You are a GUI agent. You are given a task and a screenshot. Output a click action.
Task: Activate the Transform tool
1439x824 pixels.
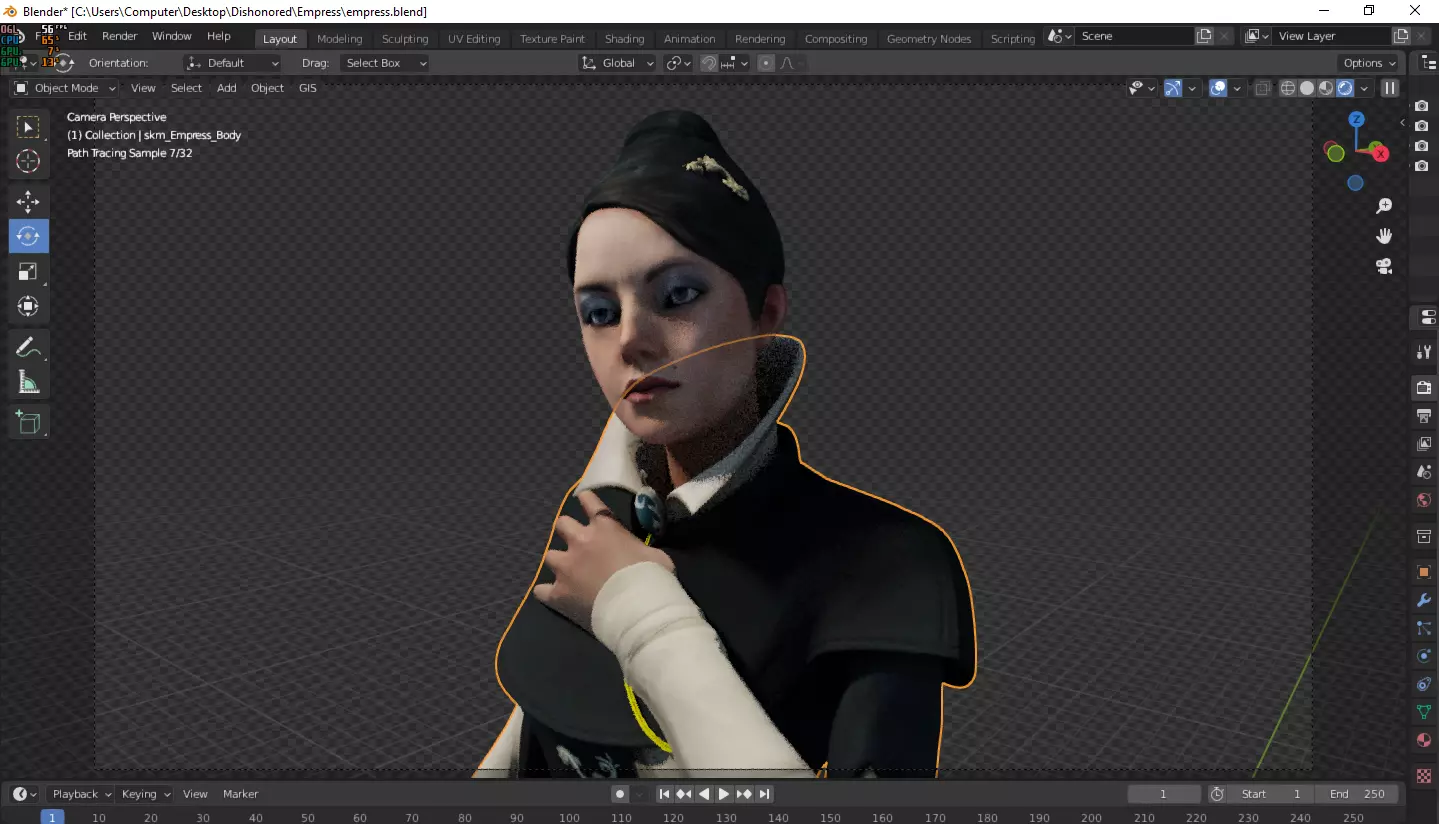click(28, 306)
